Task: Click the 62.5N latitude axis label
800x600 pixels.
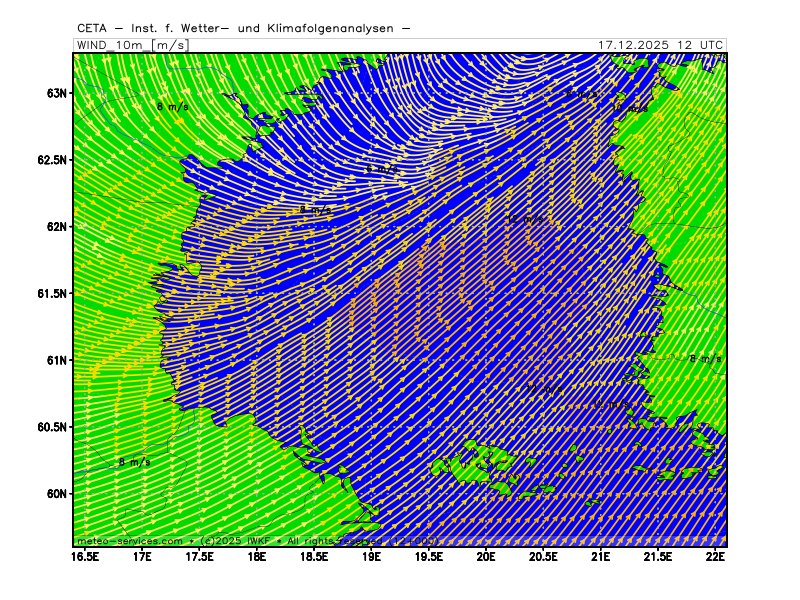Action: click(52, 160)
